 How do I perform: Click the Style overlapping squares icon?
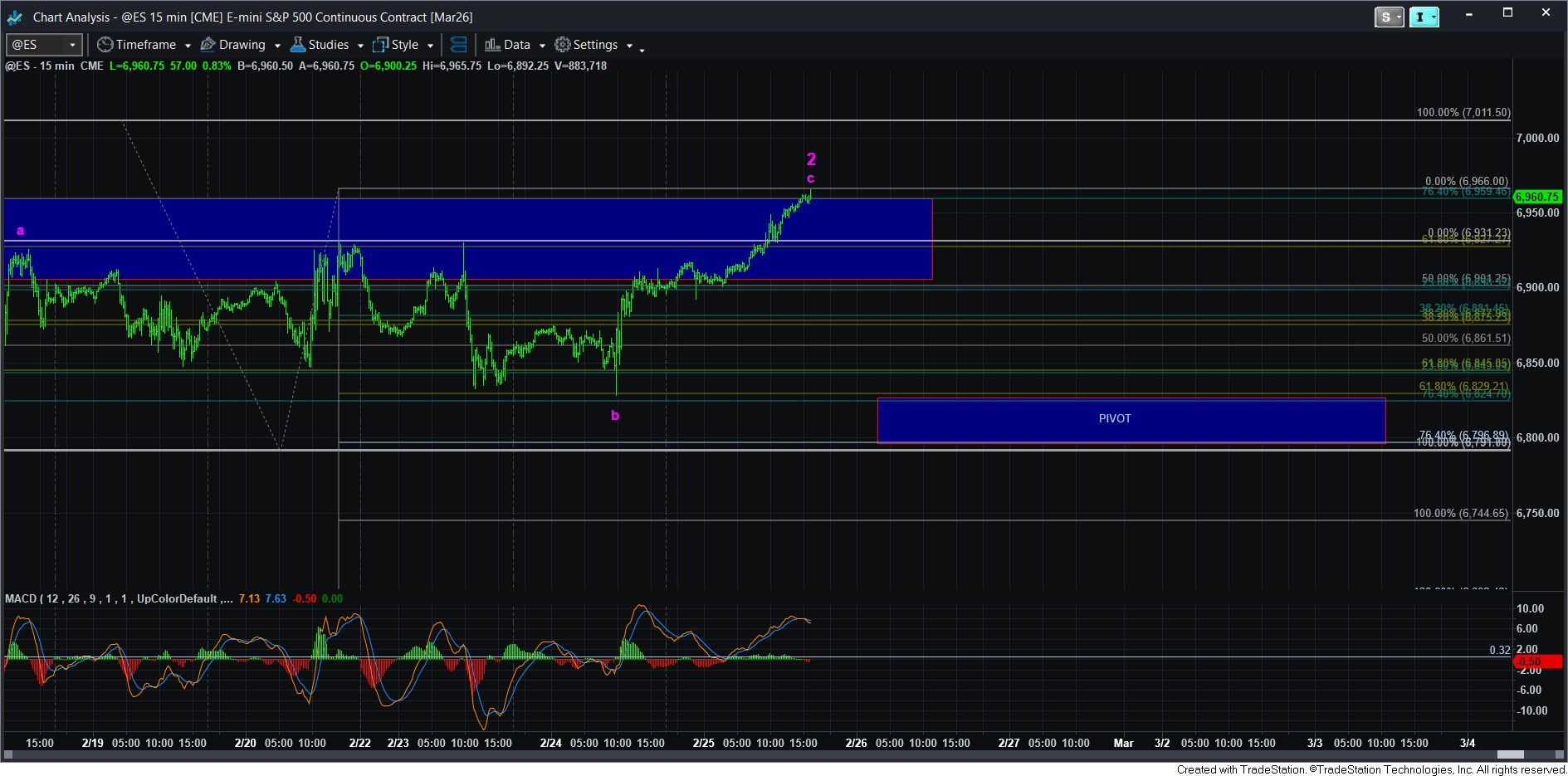click(x=380, y=45)
